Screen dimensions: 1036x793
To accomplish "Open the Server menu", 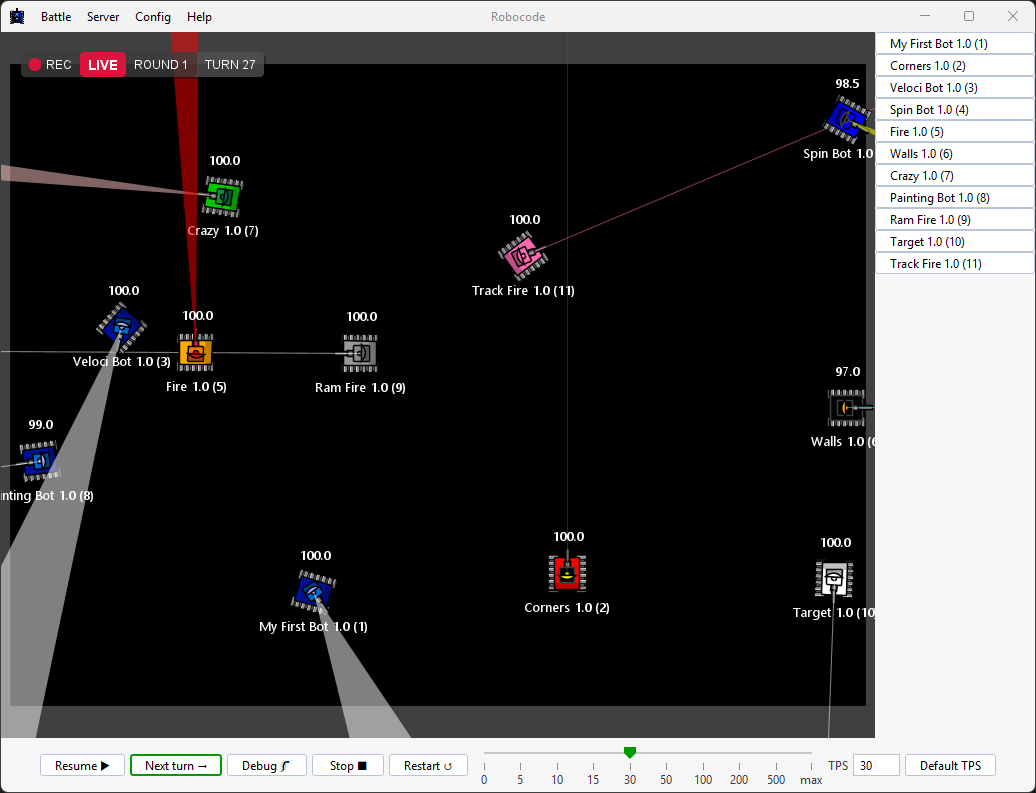I will coord(103,17).
